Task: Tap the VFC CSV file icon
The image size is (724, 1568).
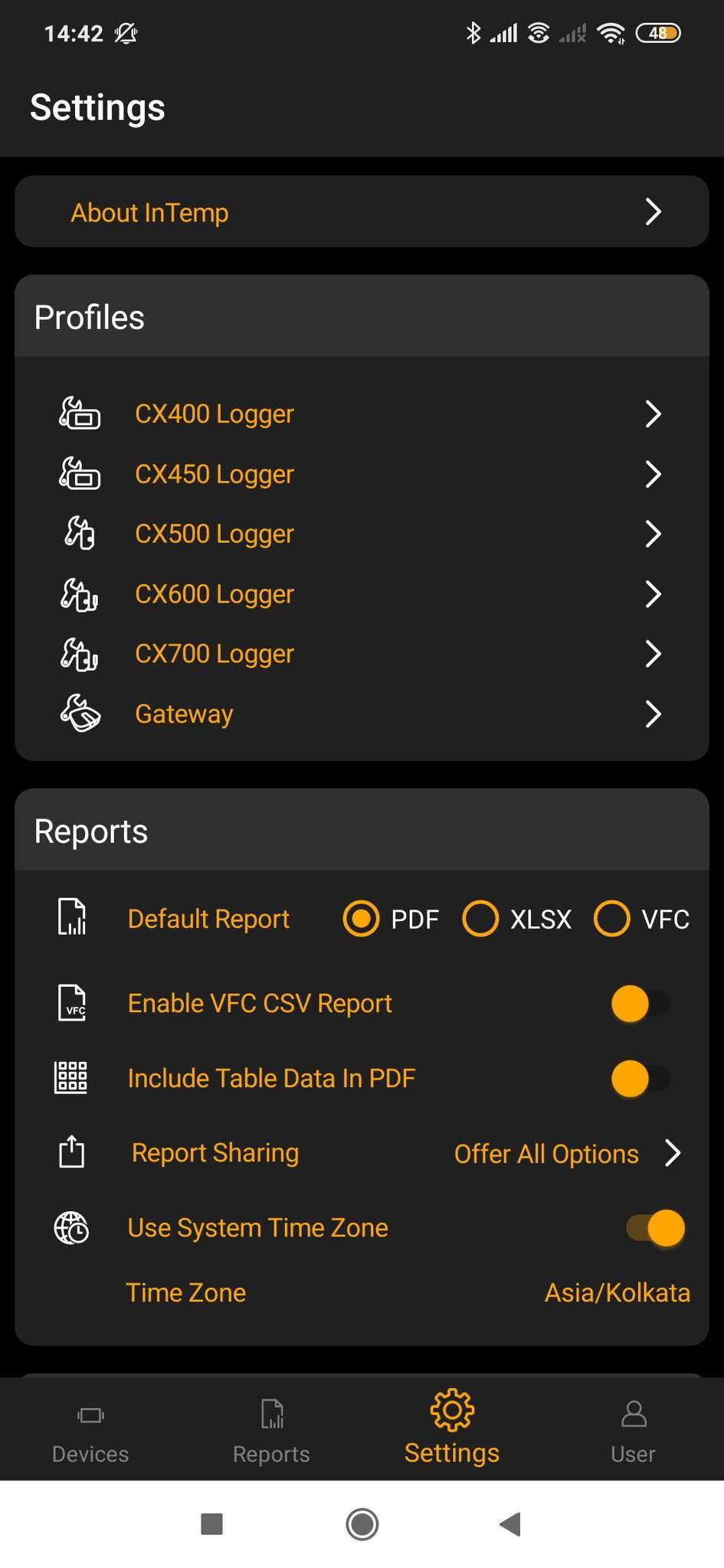Action: click(72, 1003)
